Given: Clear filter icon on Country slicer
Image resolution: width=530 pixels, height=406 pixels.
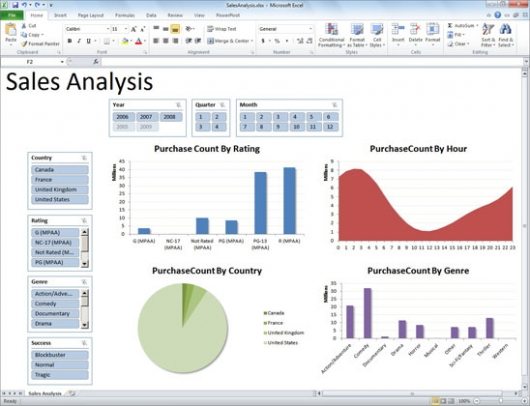Looking at the screenshot, I should click(85, 158).
